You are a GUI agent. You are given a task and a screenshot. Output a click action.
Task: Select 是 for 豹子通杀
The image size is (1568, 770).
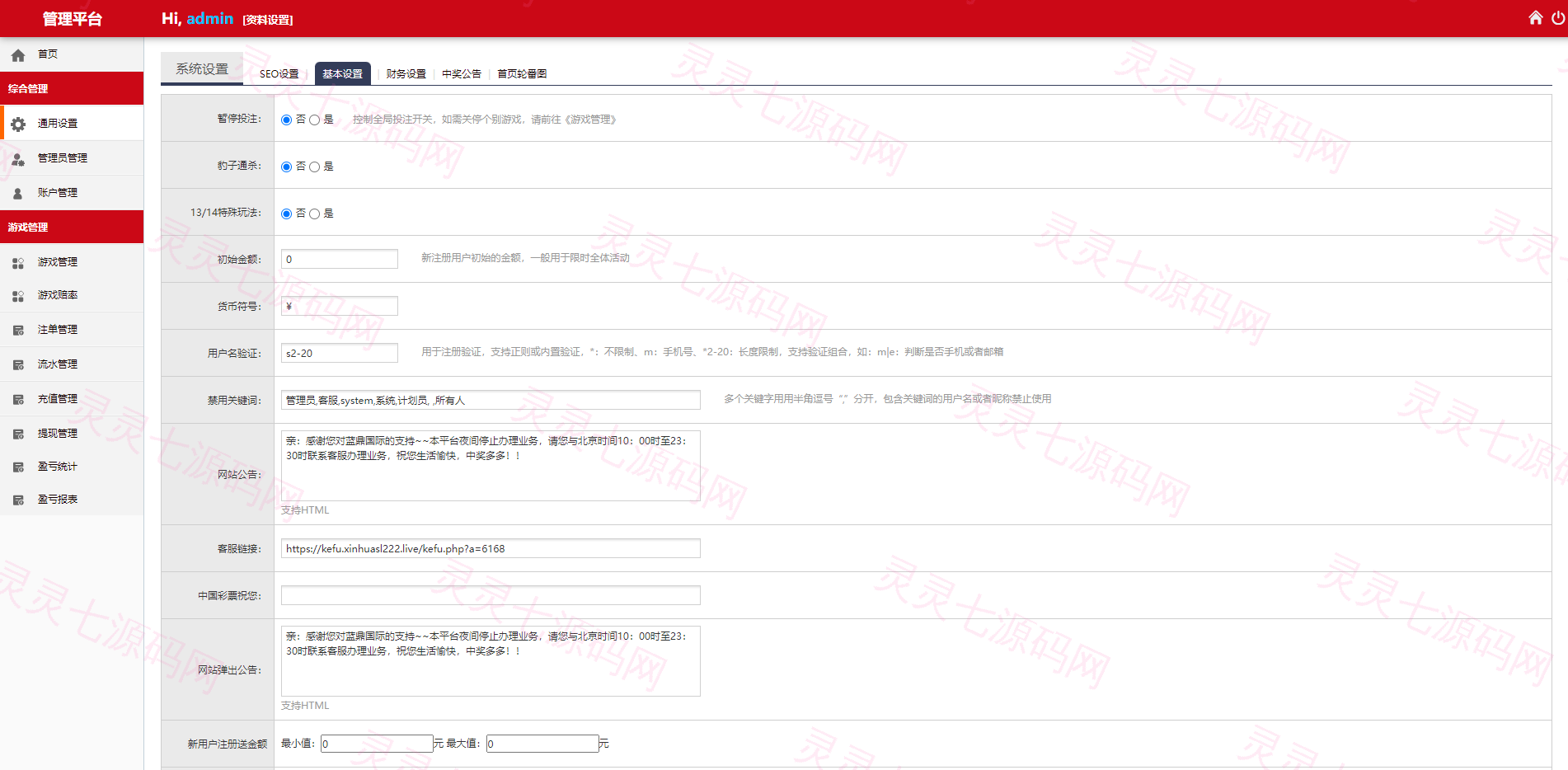tap(314, 167)
